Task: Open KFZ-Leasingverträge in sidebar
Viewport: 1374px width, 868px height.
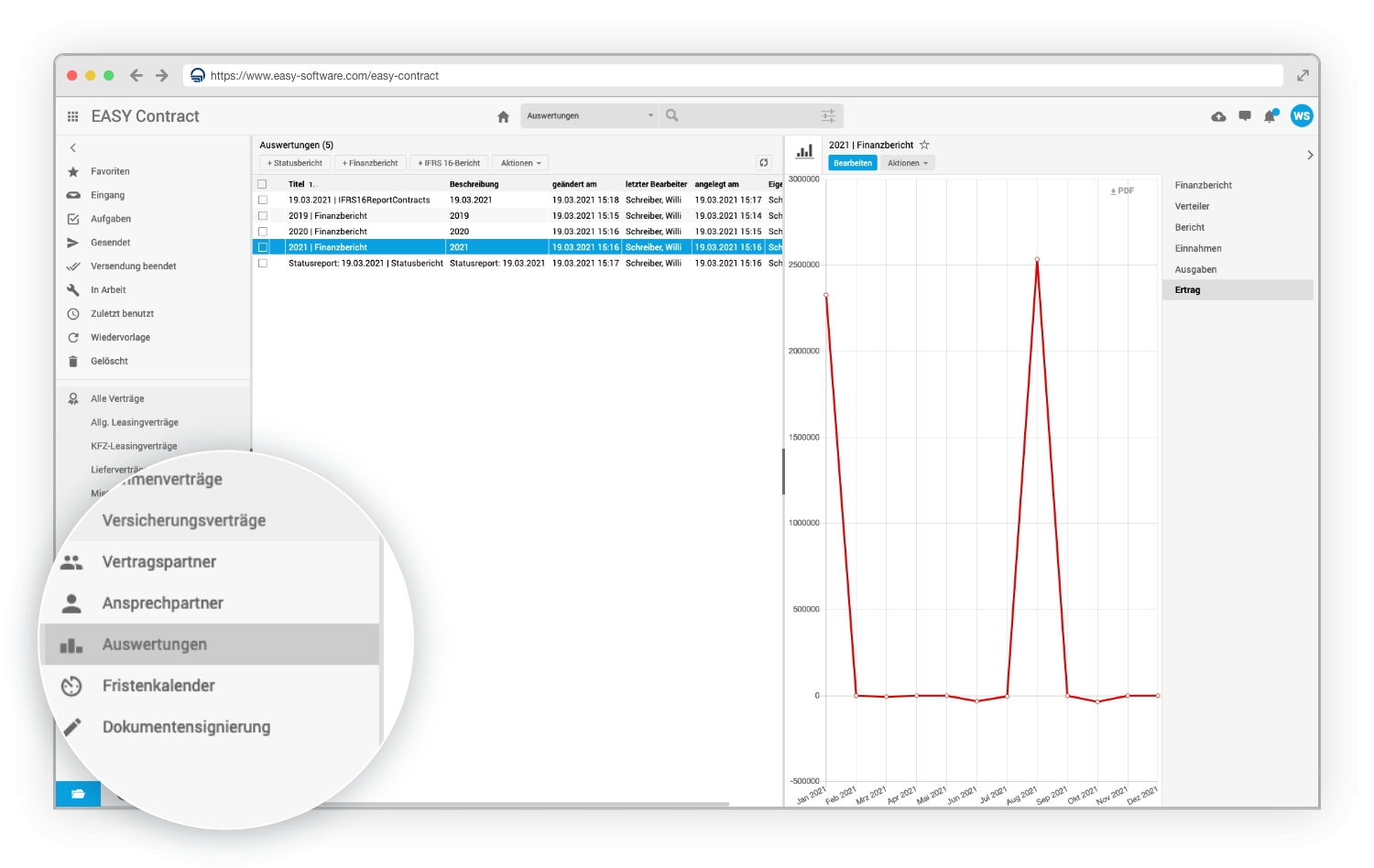Action: tap(134, 446)
